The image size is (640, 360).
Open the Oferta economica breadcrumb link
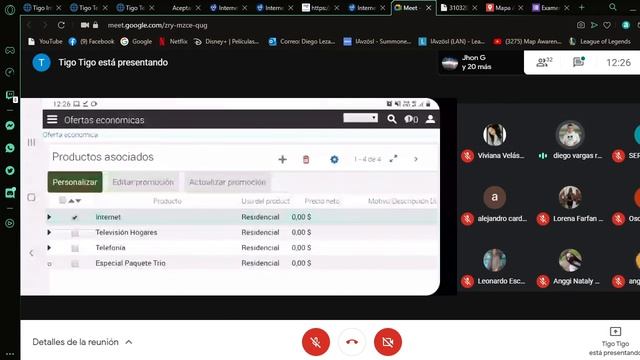(71, 135)
